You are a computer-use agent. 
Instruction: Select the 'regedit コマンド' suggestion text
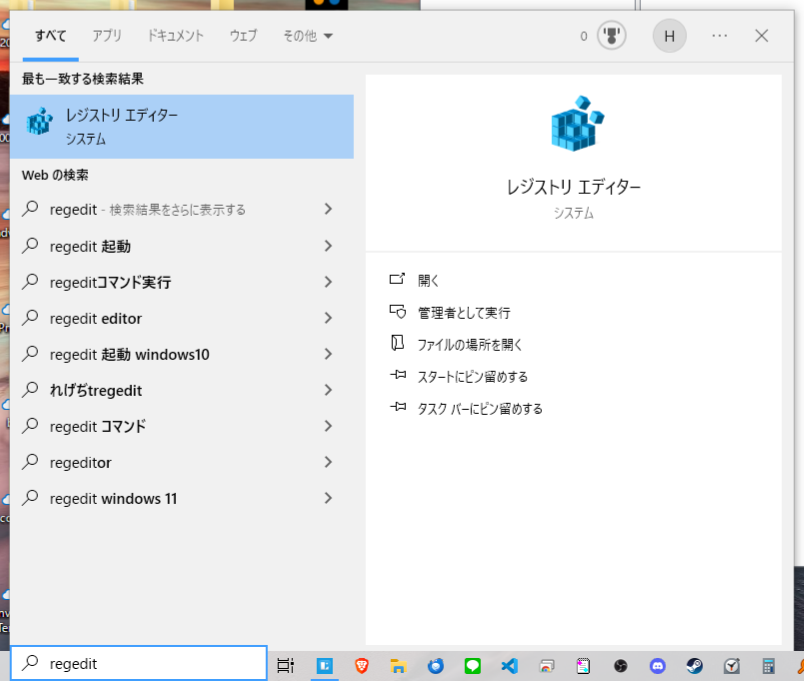point(98,427)
